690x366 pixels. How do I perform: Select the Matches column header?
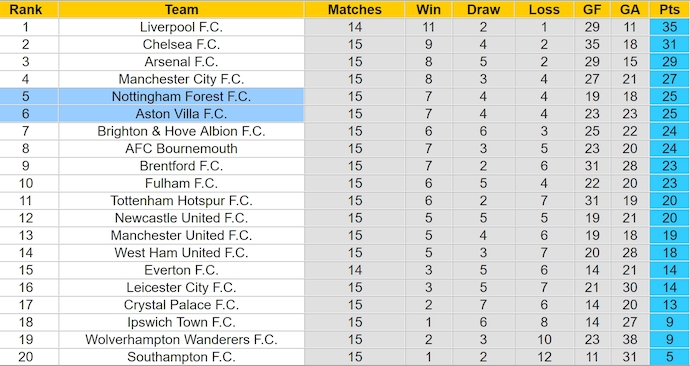point(355,9)
